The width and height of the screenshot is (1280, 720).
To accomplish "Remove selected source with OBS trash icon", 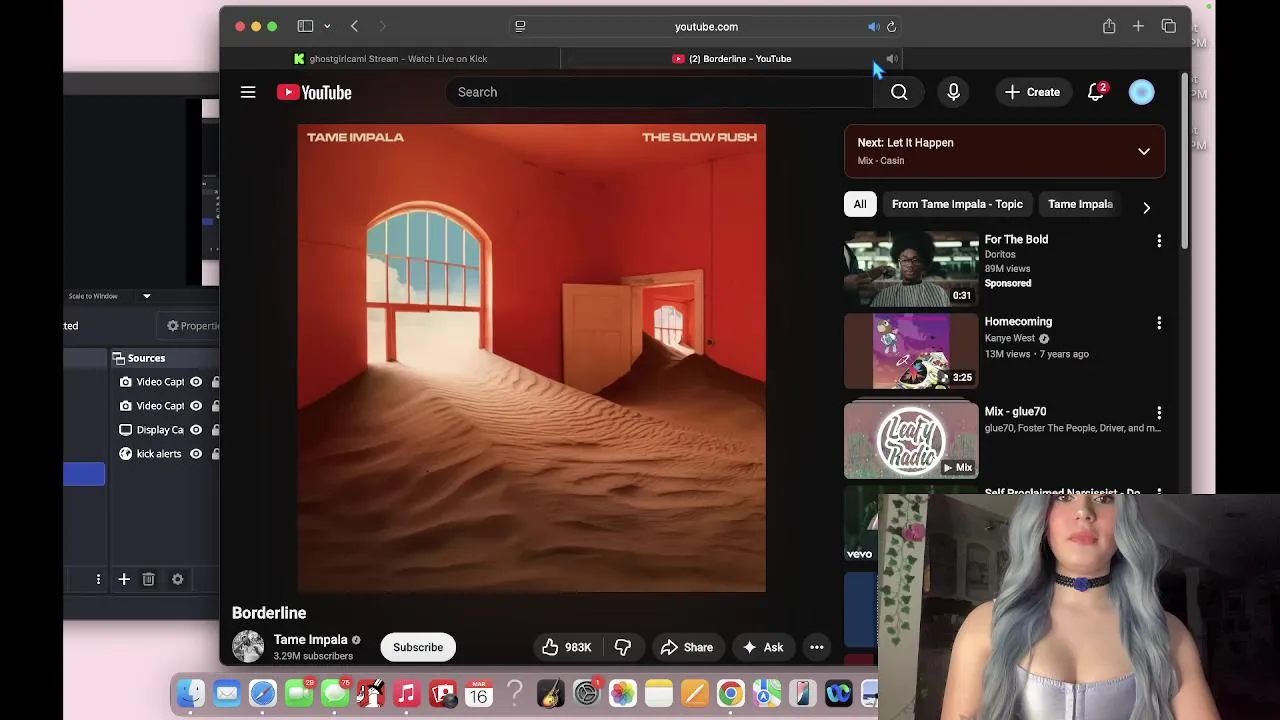I will pos(148,579).
